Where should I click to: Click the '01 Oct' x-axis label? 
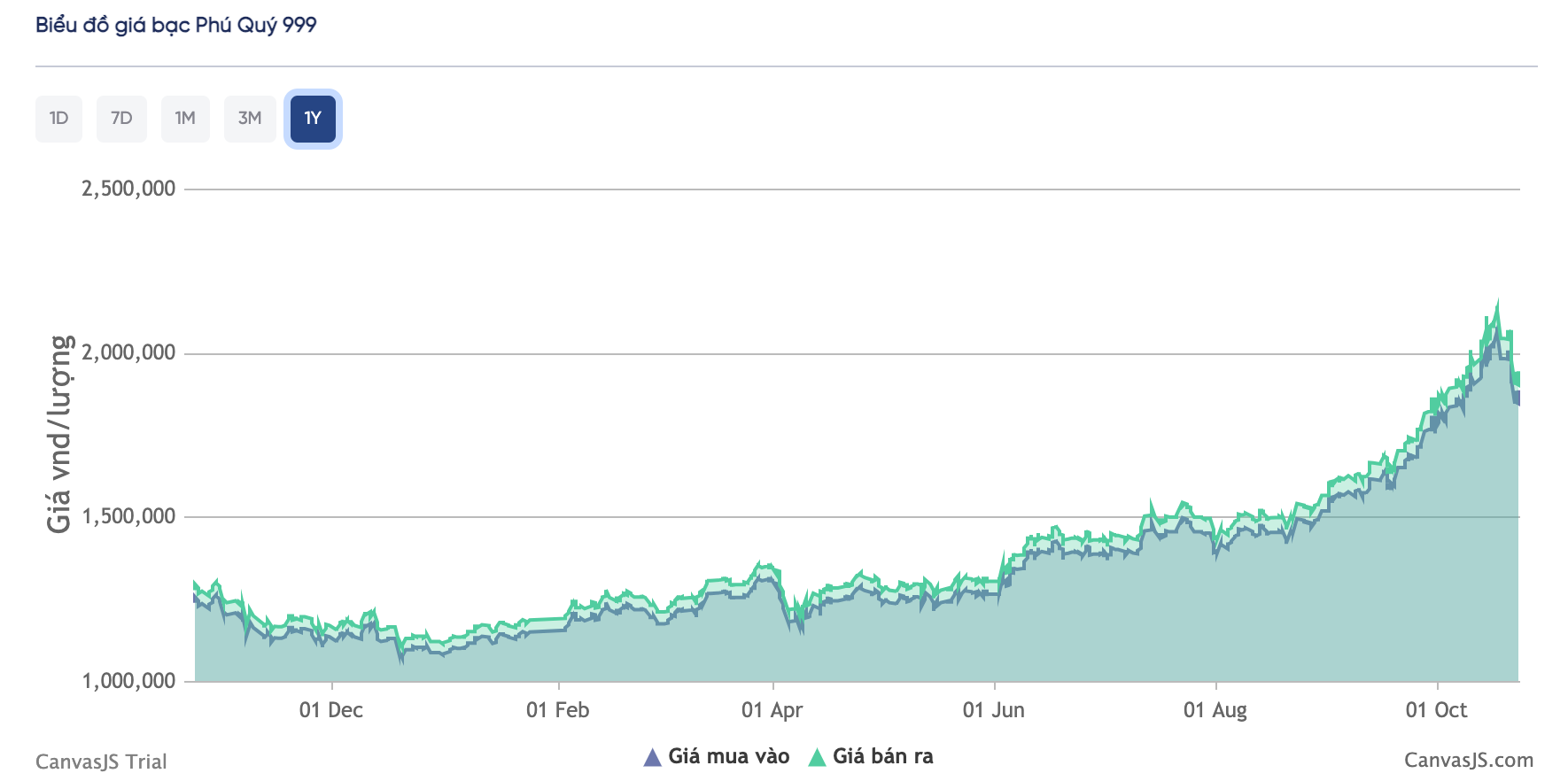(x=1436, y=710)
